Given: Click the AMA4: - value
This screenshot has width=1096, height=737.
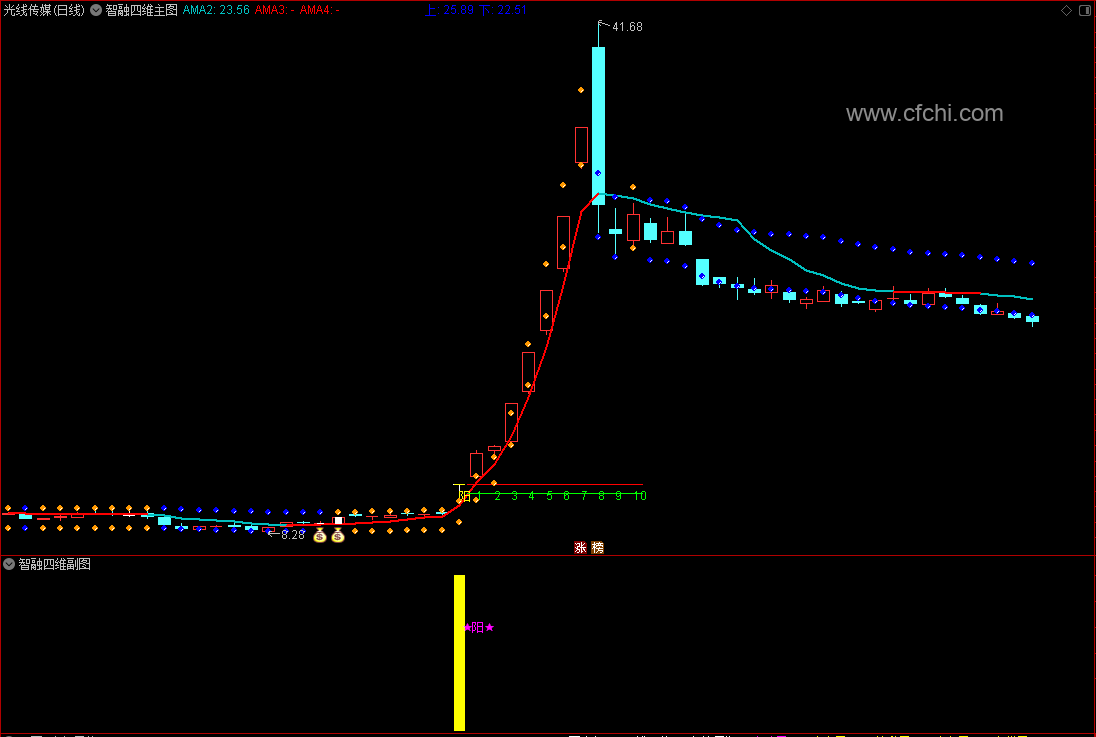Looking at the screenshot, I should tap(319, 10).
